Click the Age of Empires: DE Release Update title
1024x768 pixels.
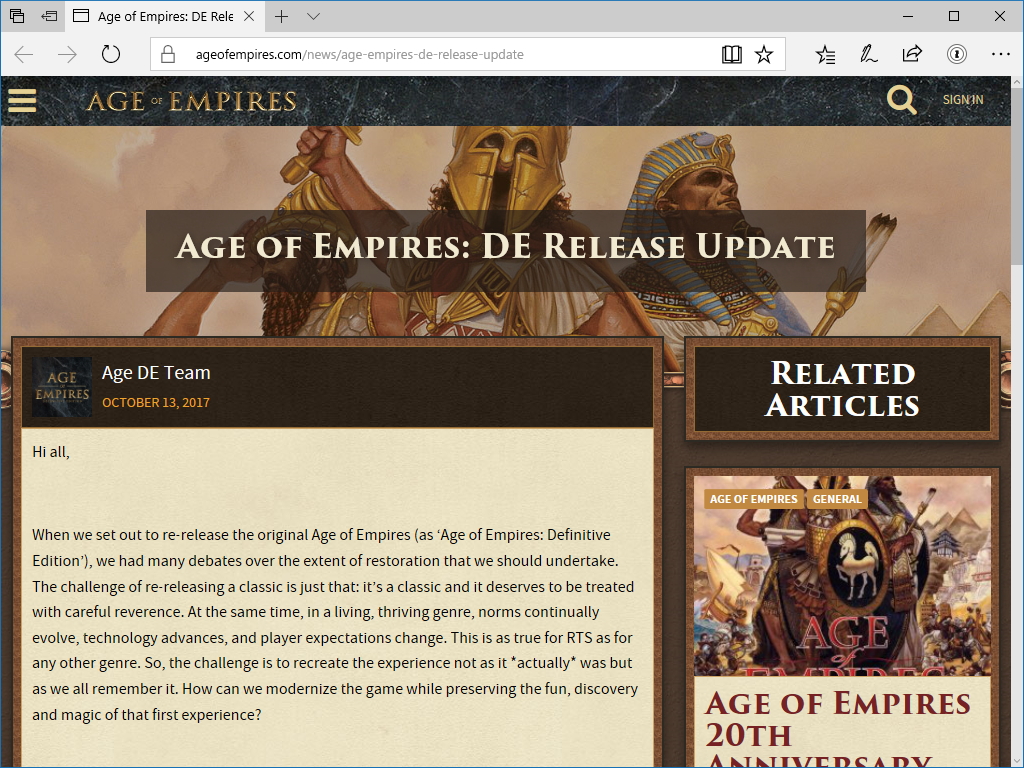coord(505,247)
